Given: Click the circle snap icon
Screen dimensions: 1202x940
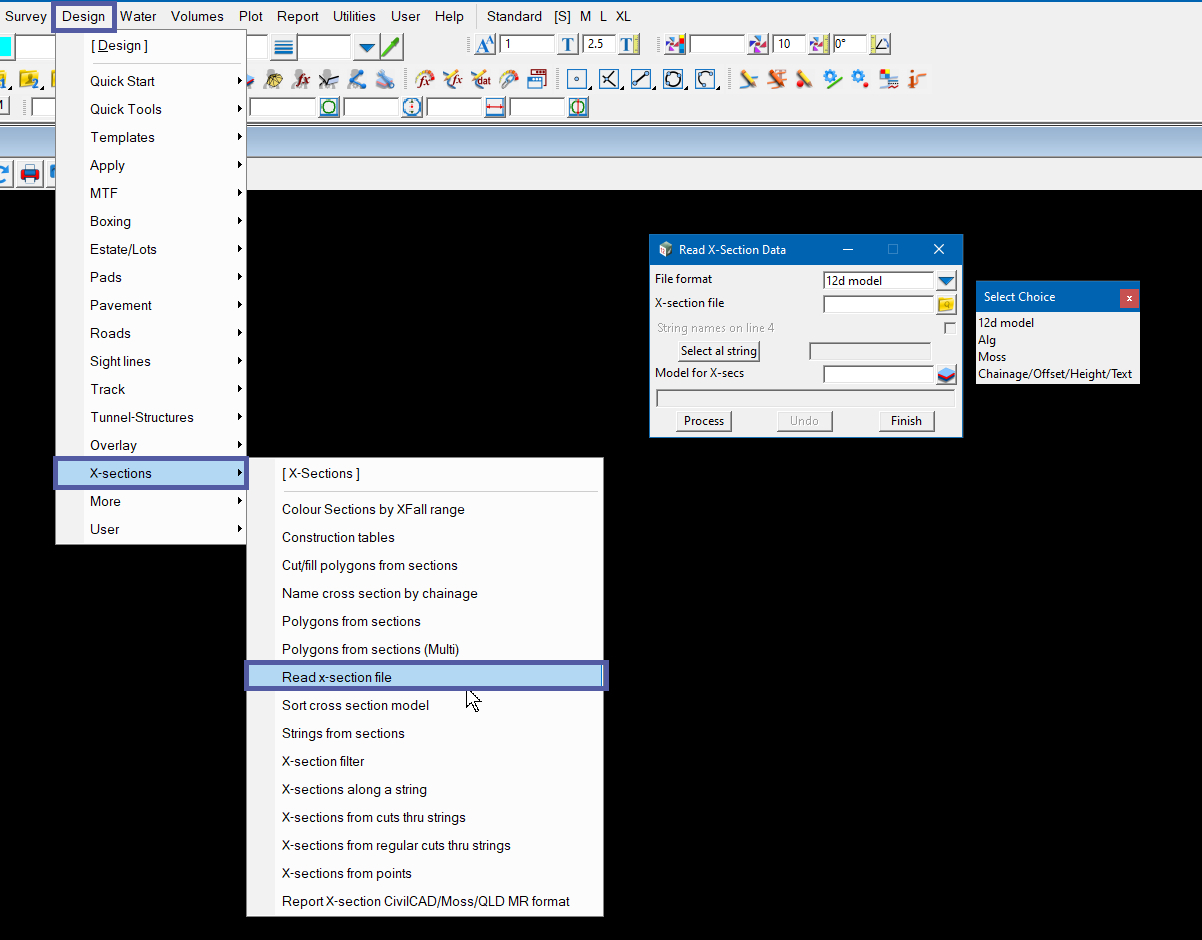Looking at the screenshot, I should coord(673,79).
